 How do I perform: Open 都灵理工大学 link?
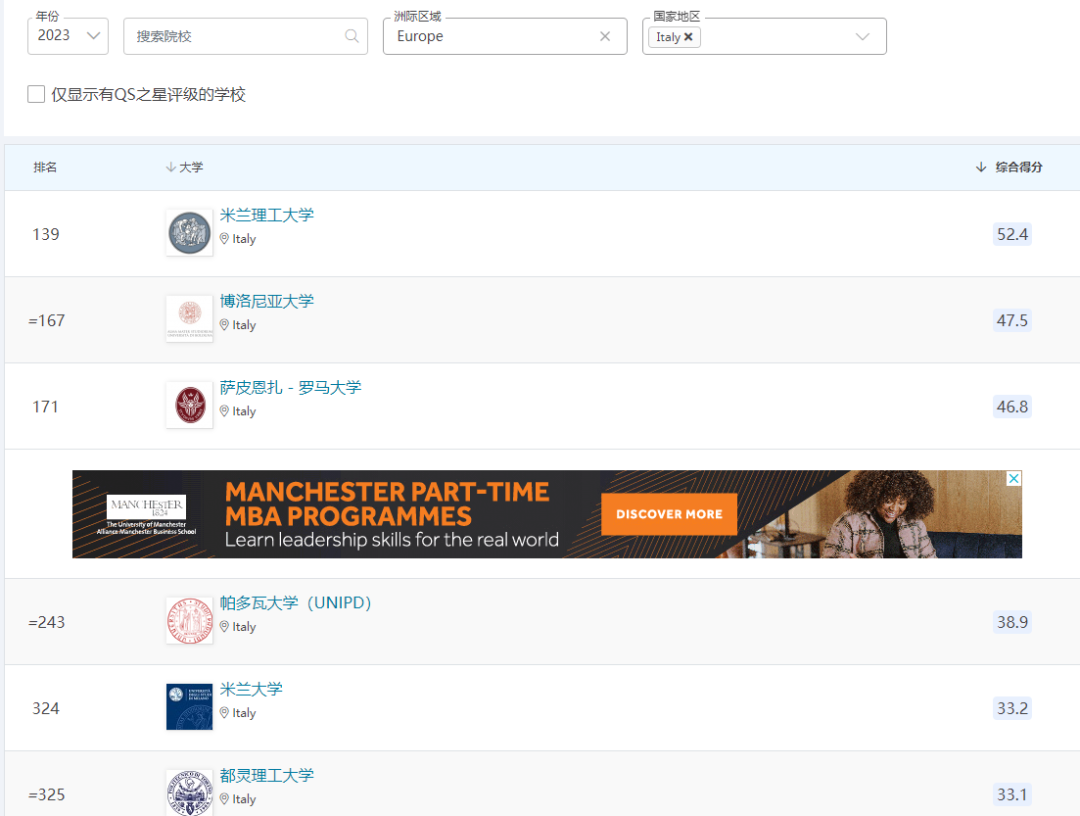coord(267,775)
